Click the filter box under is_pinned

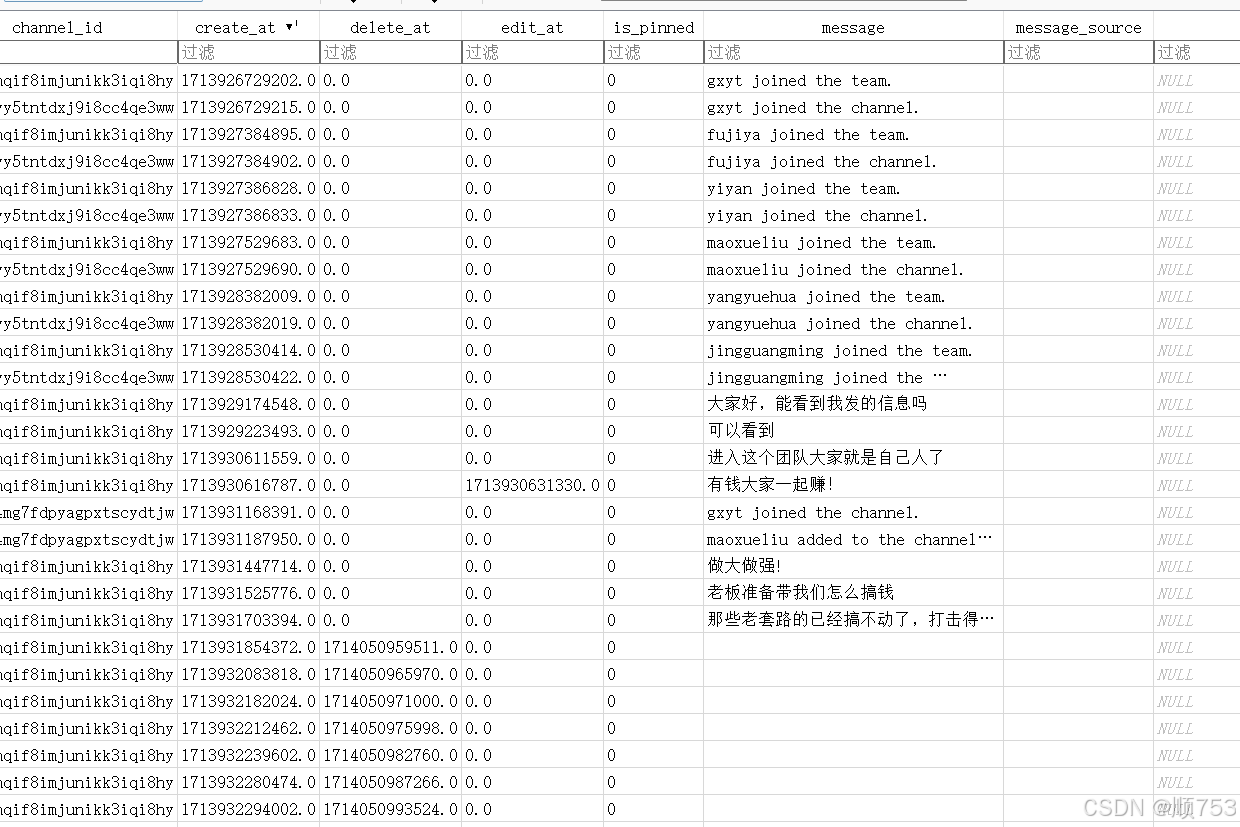tap(653, 52)
